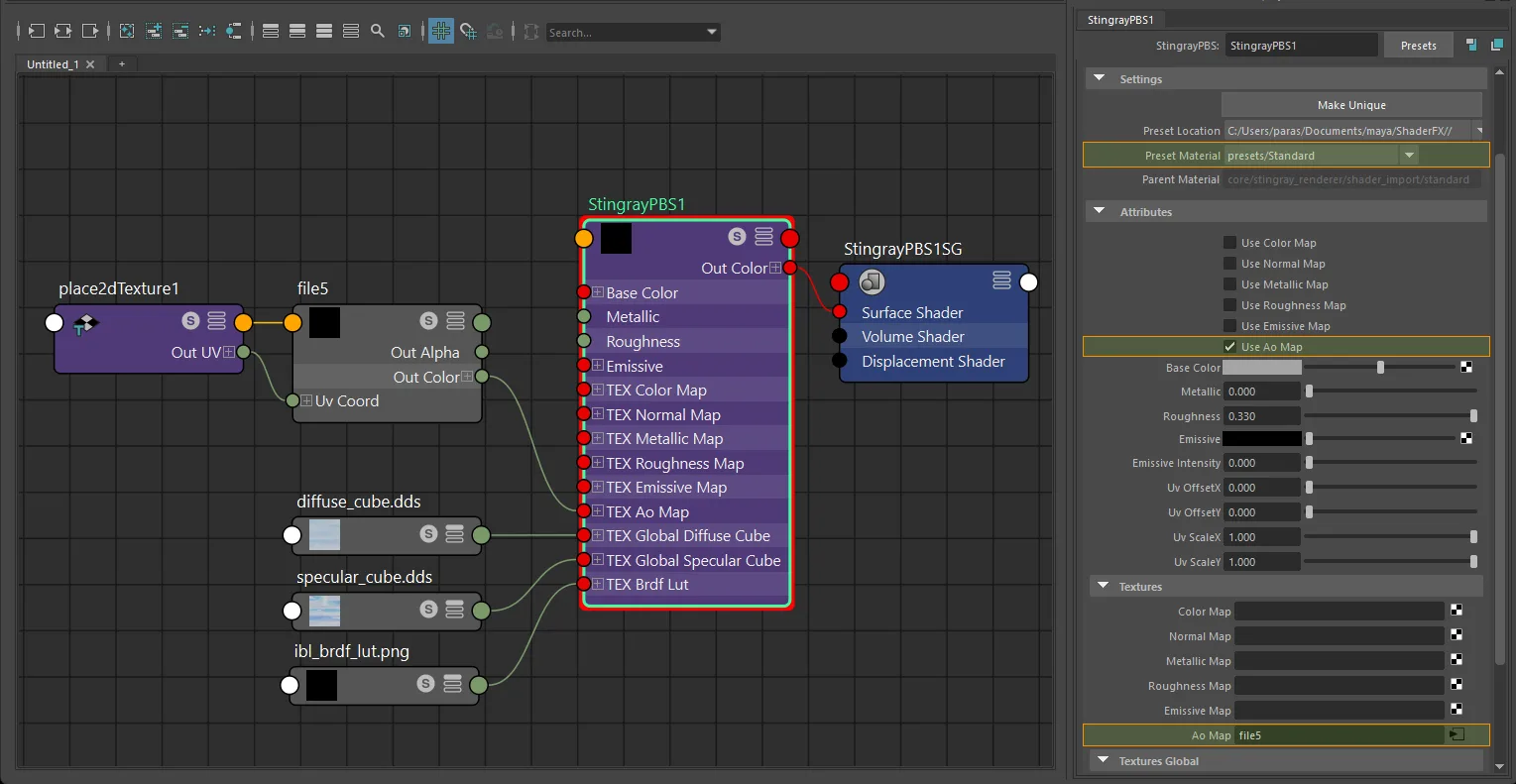This screenshot has height=784, width=1516.
Task: Open the file browser icon for Ao Map
Action: click(1457, 735)
